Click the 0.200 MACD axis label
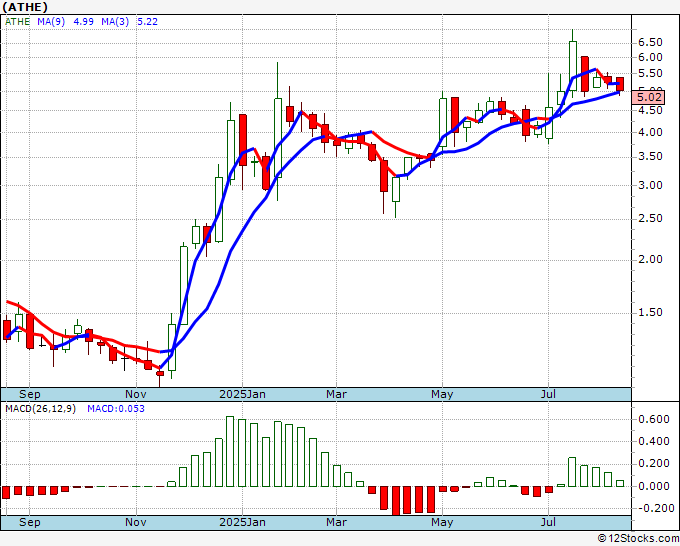This screenshot has height=546, width=680. [x=654, y=464]
